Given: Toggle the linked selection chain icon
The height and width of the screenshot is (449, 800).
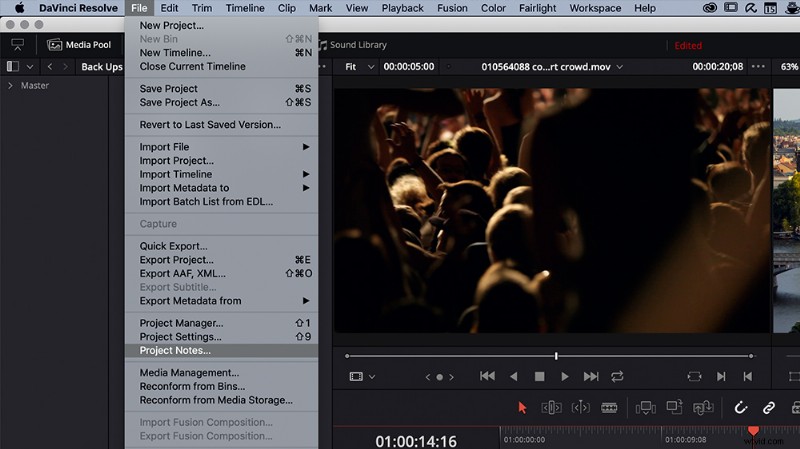Looking at the screenshot, I should click(768, 408).
